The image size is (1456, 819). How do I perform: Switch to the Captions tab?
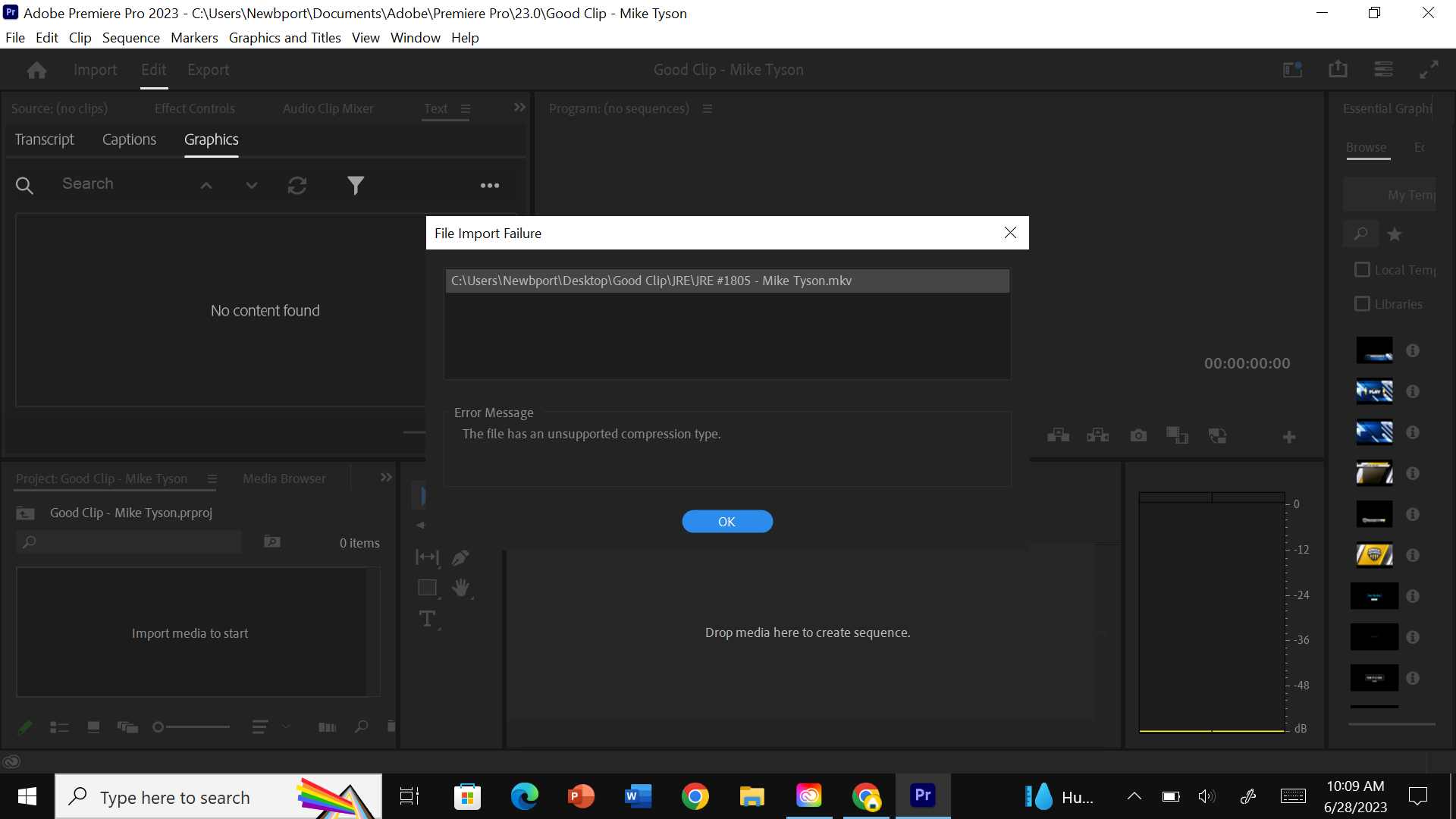tap(129, 140)
